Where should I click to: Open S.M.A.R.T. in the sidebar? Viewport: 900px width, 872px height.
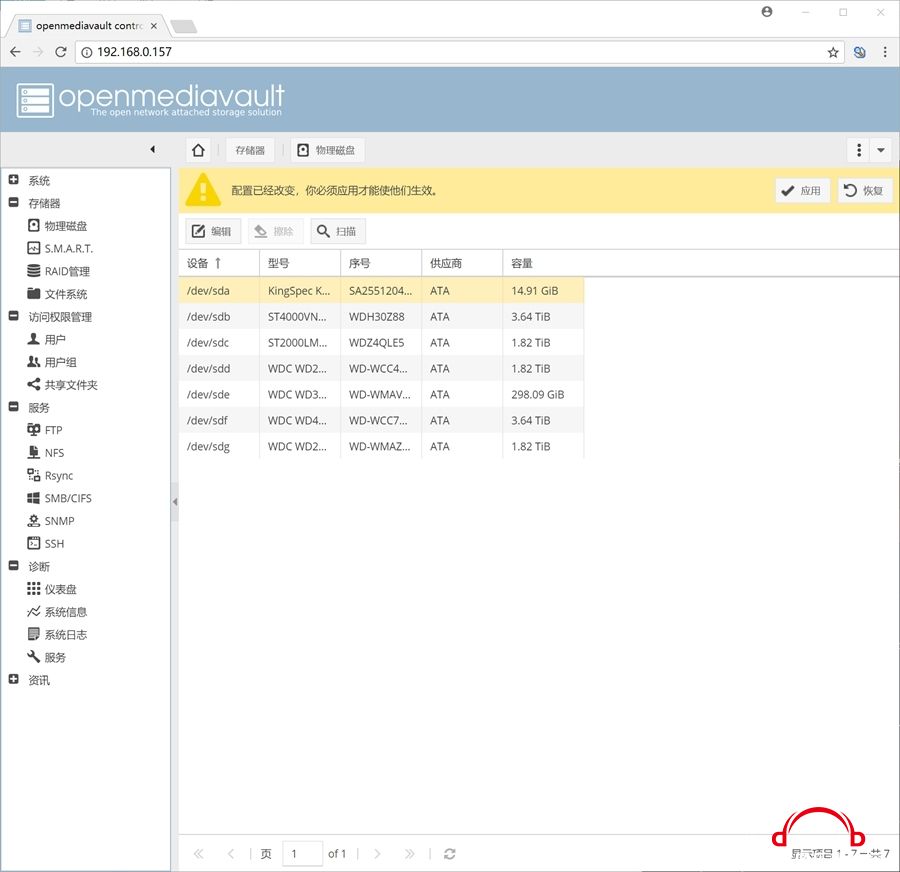pyautogui.click(x=60, y=249)
